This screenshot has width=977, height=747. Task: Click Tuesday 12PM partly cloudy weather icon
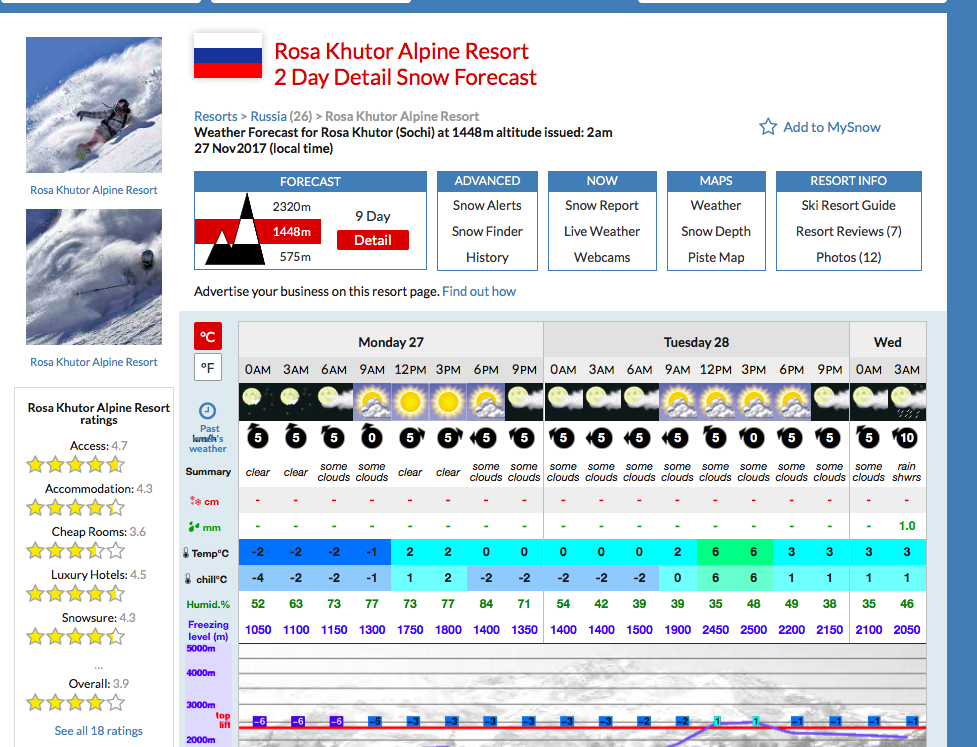(715, 402)
